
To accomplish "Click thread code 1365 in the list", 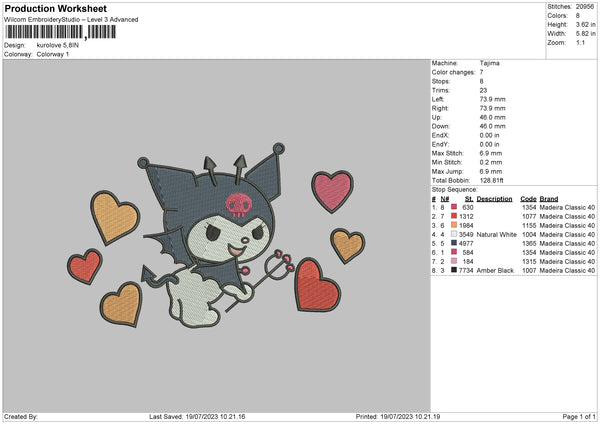I will (x=529, y=243).
